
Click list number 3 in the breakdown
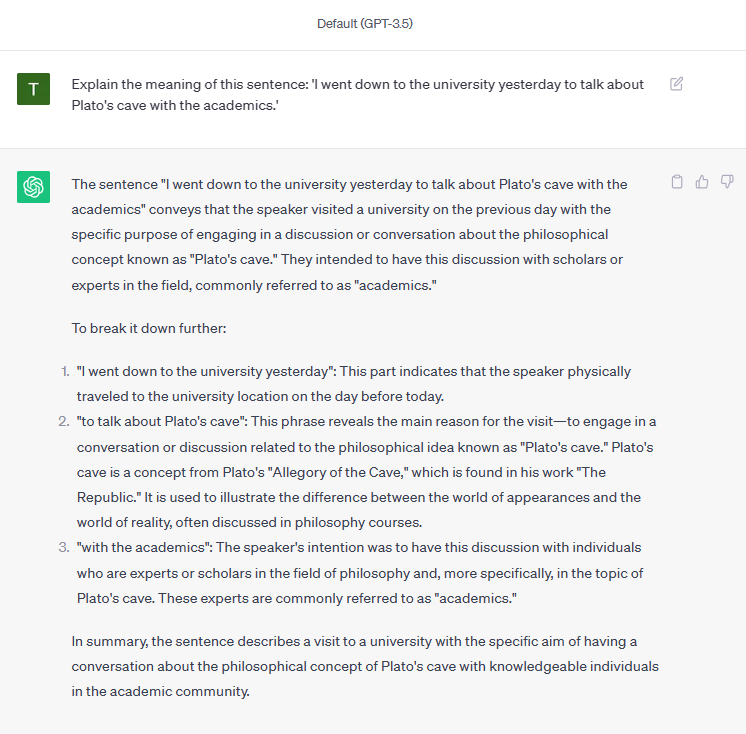tap(65, 547)
